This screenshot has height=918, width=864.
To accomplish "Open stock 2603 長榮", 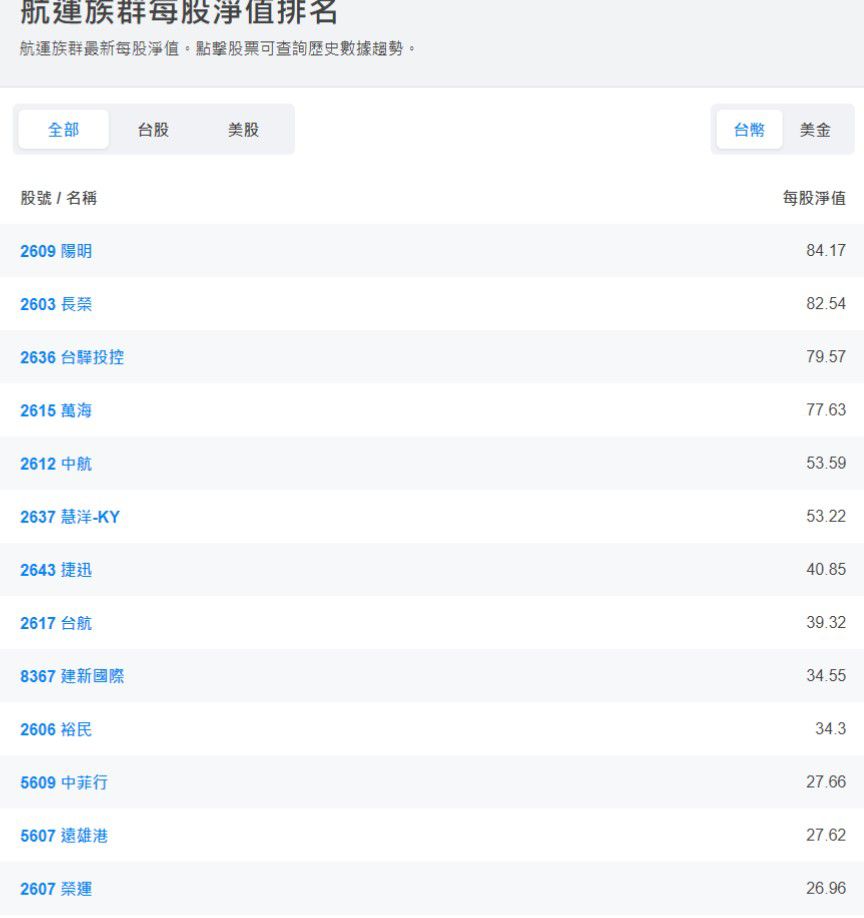I will [56, 304].
